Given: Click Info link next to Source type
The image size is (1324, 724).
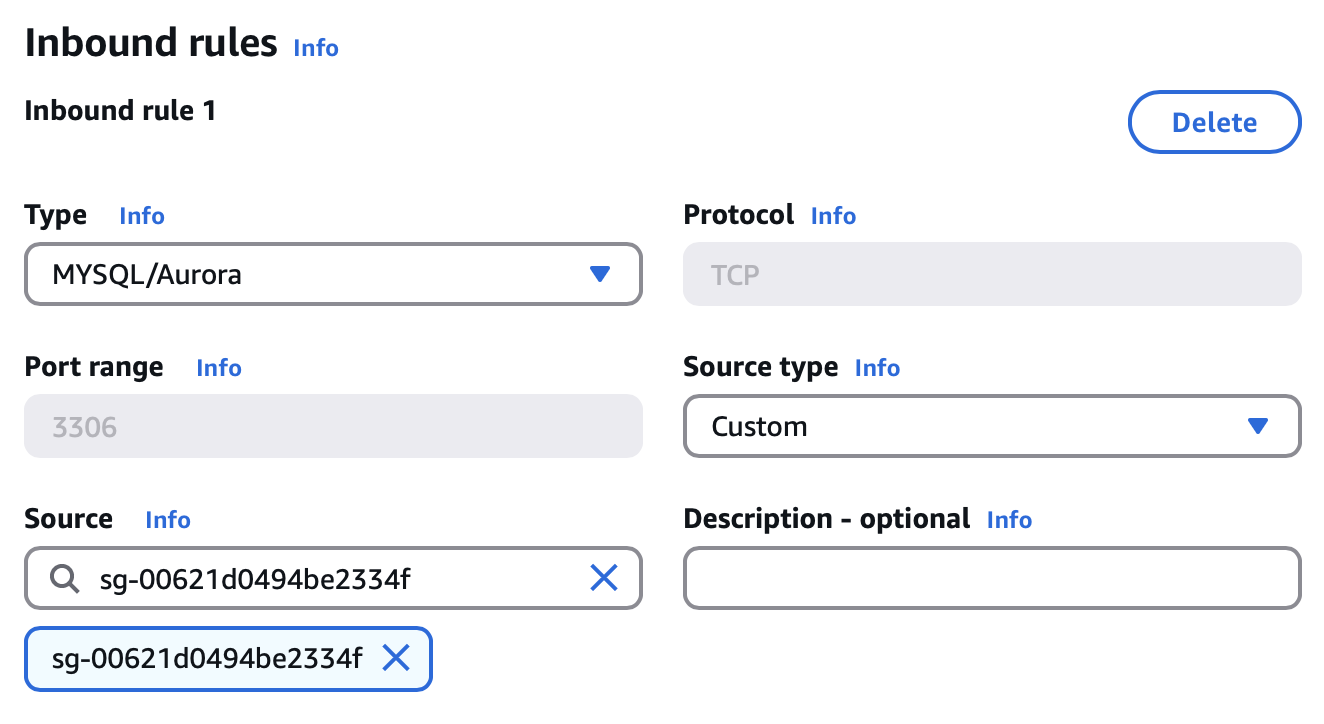Looking at the screenshot, I should point(877,368).
